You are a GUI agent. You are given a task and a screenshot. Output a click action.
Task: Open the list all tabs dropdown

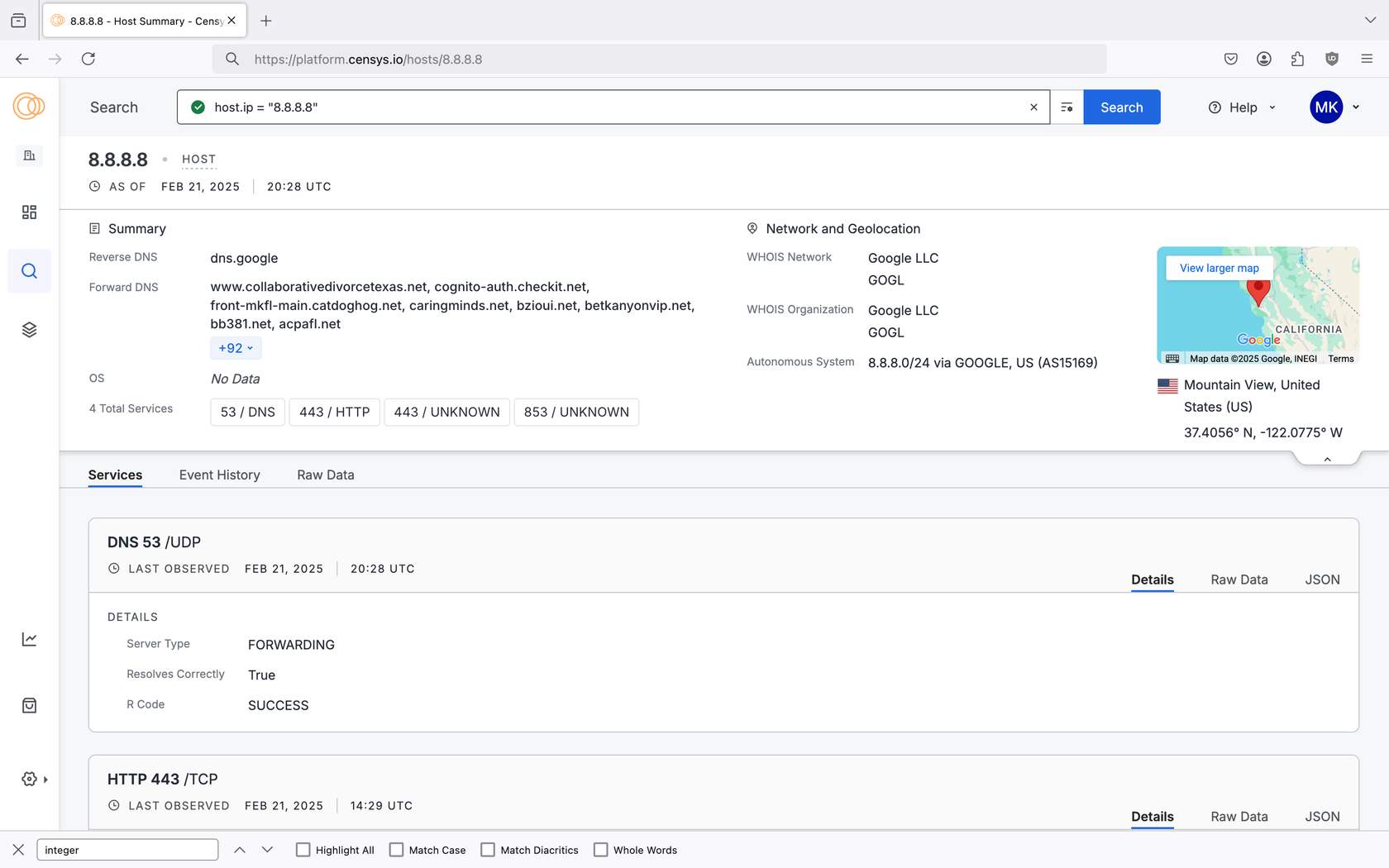point(1370,21)
